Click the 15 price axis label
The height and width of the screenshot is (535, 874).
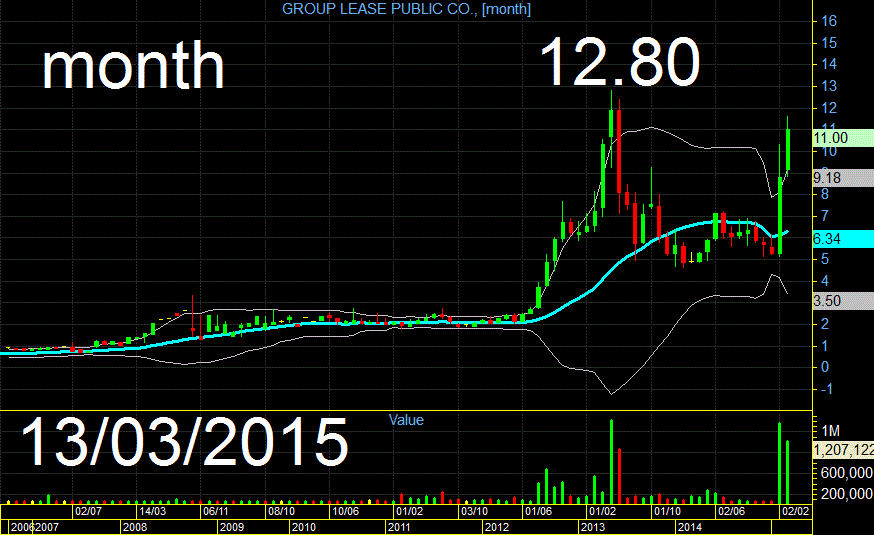829,43
